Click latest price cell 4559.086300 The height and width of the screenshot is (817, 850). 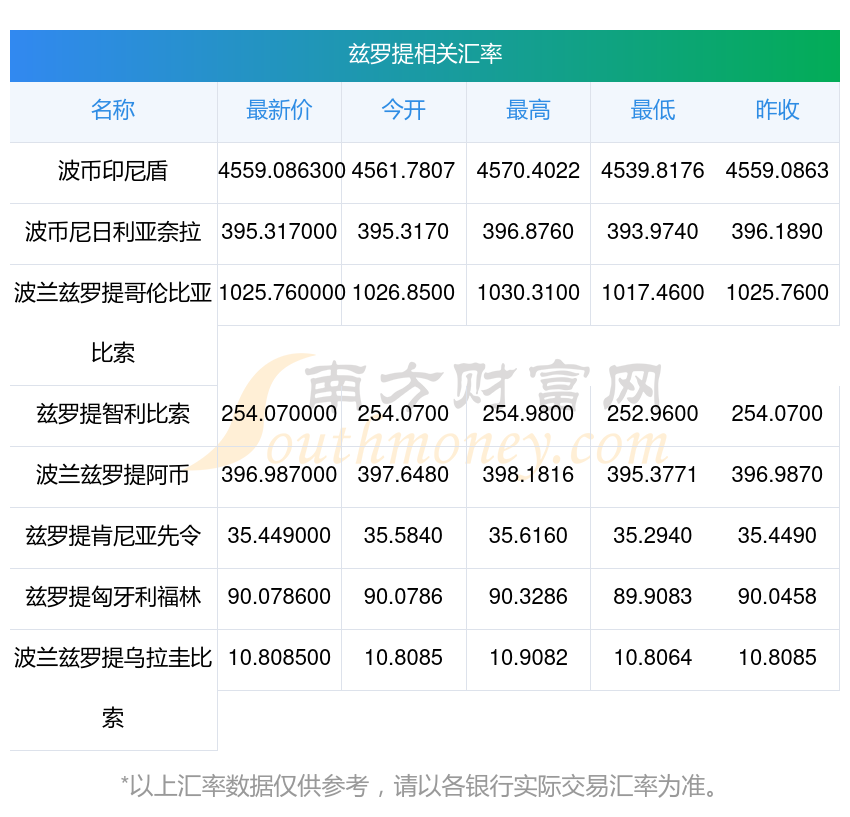click(x=281, y=171)
